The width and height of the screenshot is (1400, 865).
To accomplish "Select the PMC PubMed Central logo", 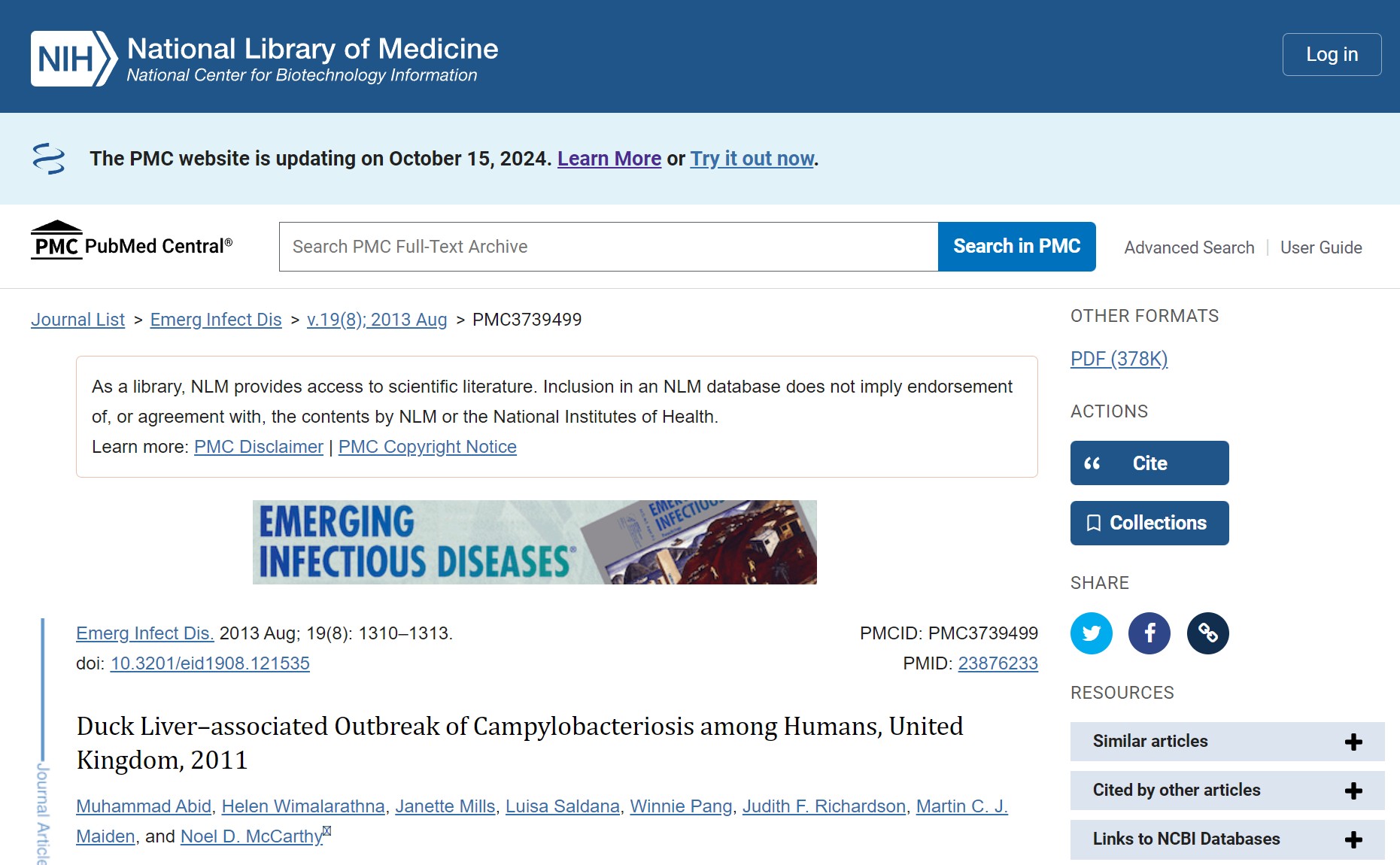I will (132, 244).
